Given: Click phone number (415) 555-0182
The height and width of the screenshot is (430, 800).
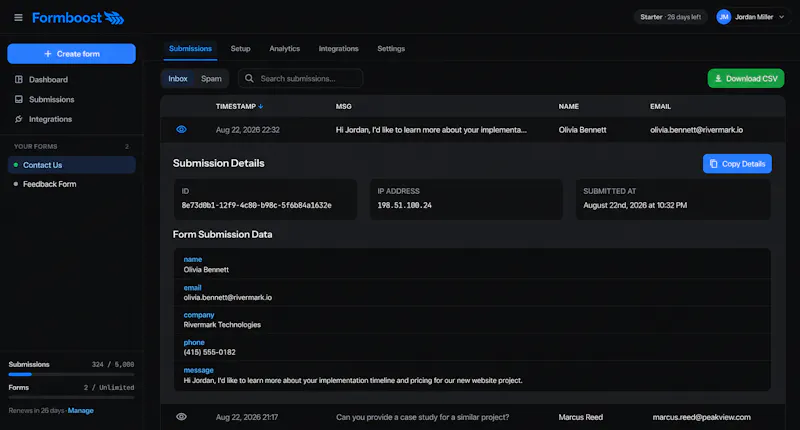Looking at the screenshot, I should 209,352.
